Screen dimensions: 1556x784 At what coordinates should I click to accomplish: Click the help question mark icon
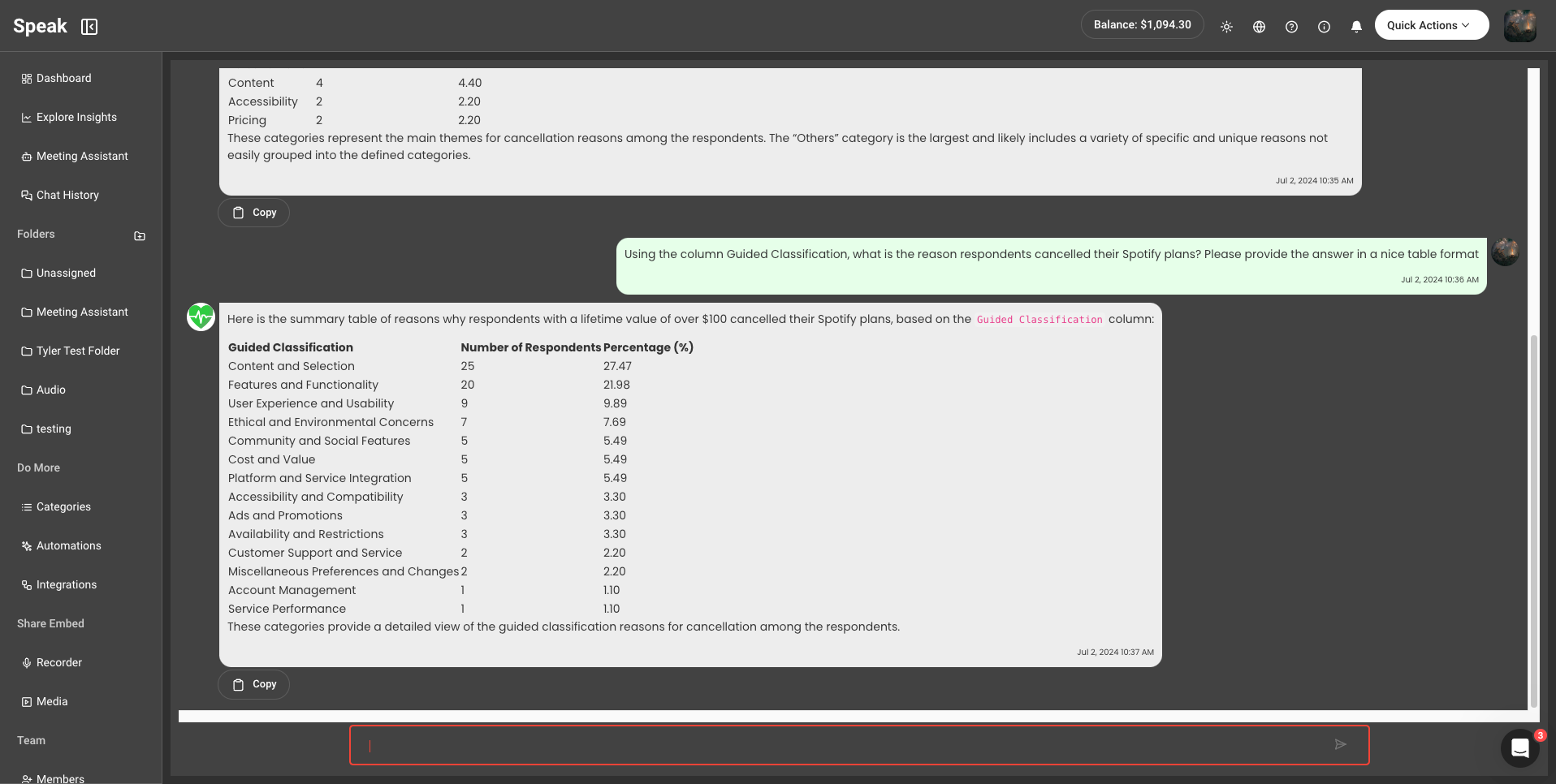(x=1291, y=27)
